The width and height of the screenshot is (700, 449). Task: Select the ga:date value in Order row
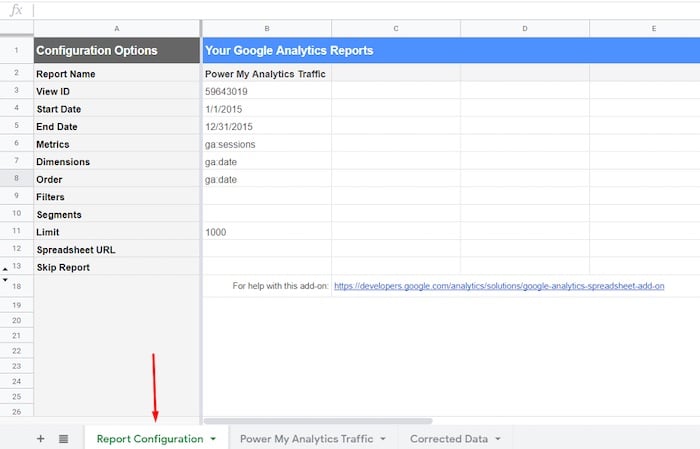pos(267,179)
